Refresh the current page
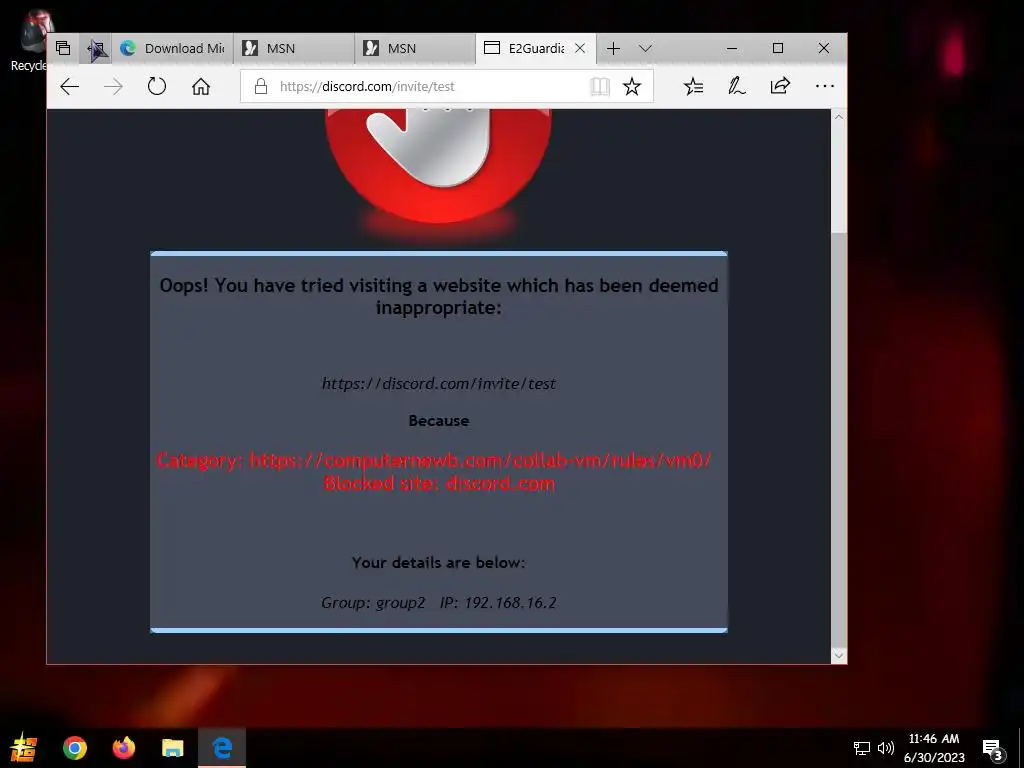 point(157,86)
